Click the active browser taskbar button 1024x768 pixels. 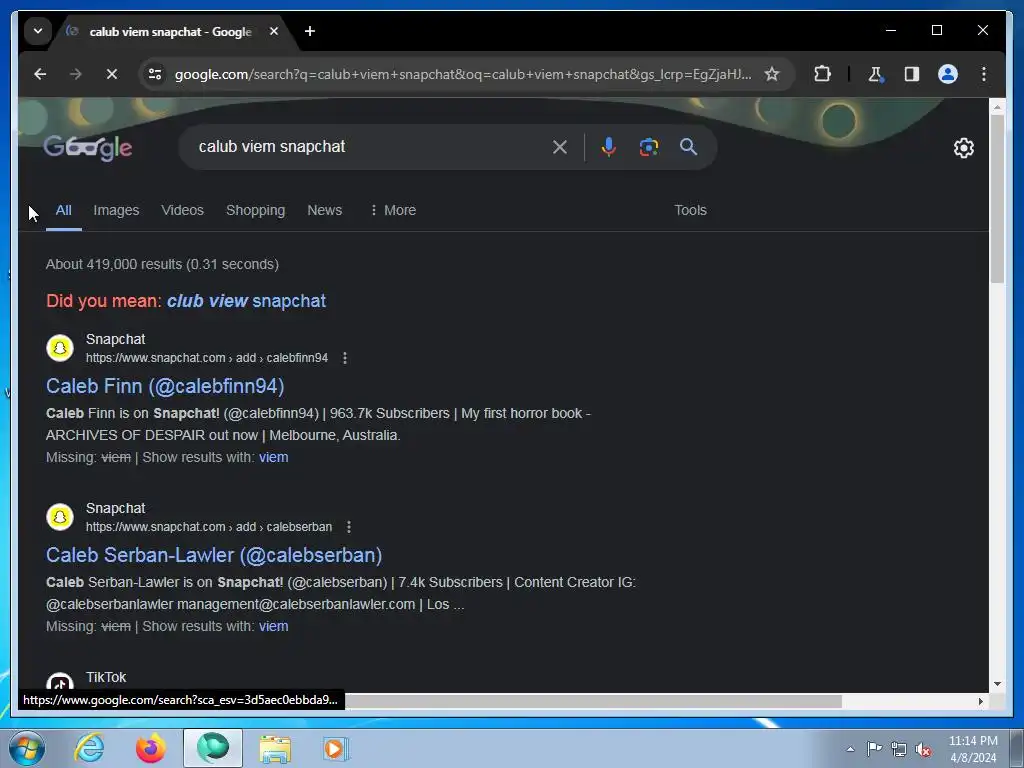click(x=213, y=748)
